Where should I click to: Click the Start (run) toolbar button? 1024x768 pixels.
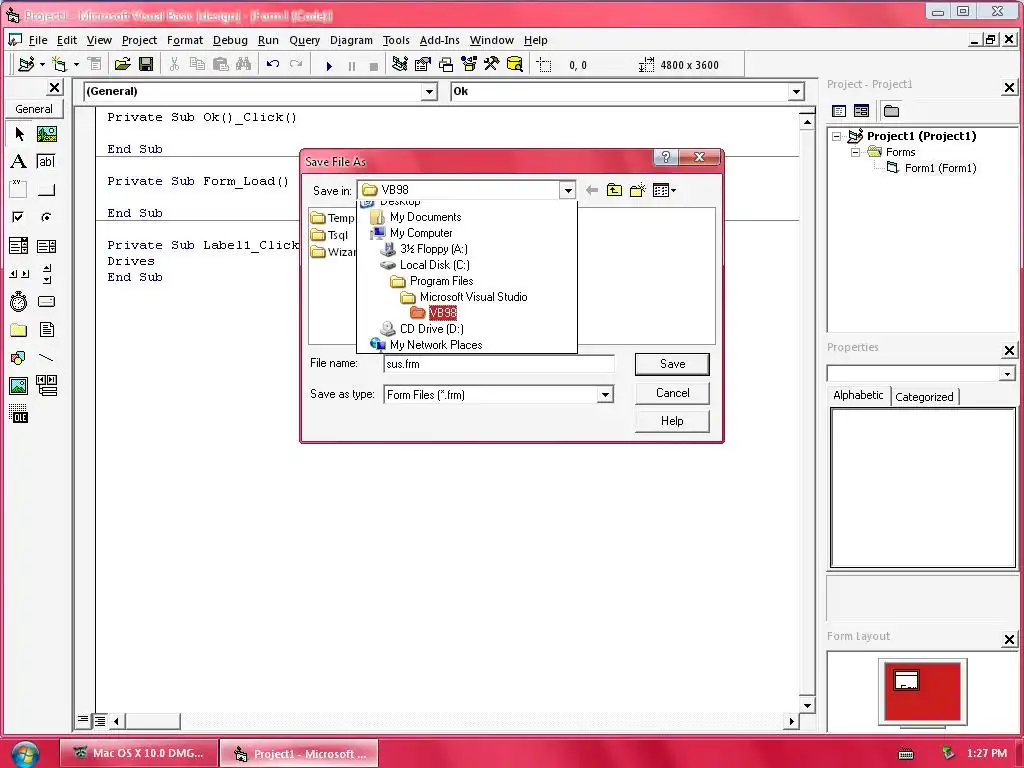328,65
